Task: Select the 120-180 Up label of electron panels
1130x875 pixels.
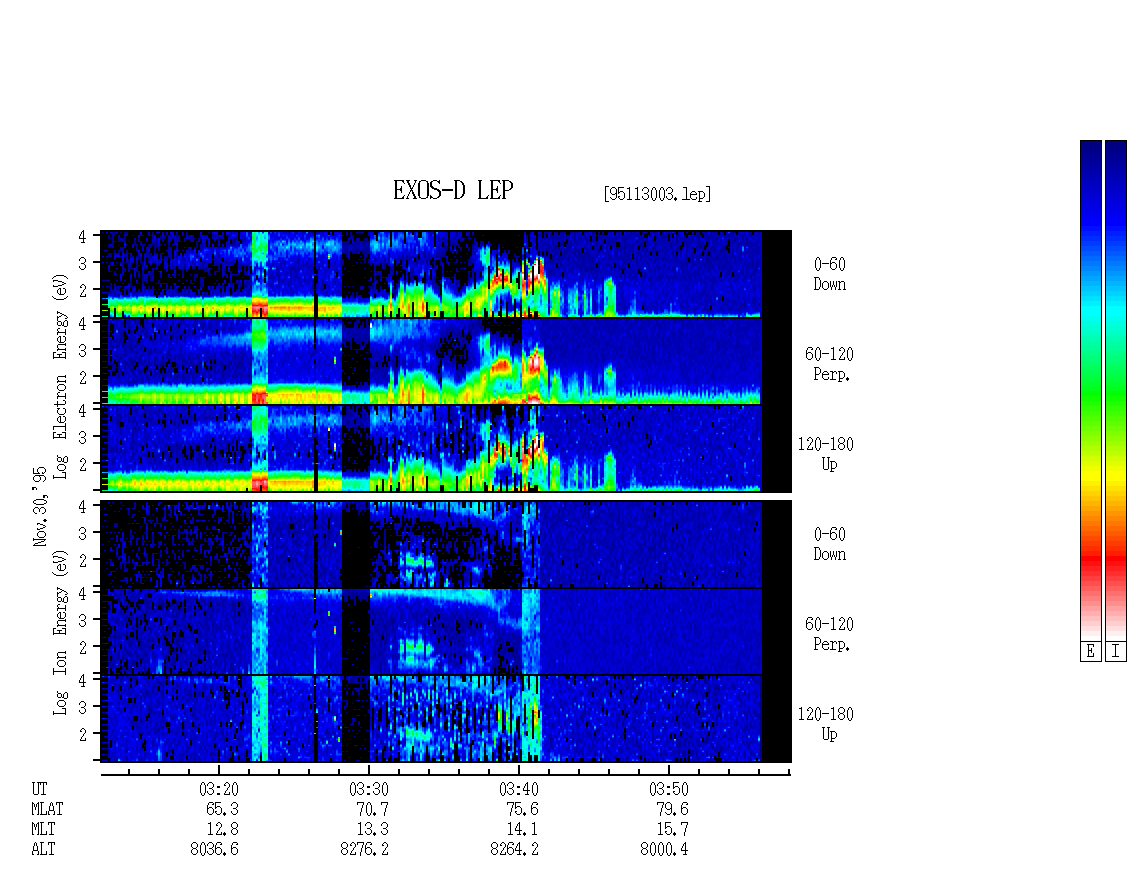Action: pyautogui.click(x=826, y=454)
